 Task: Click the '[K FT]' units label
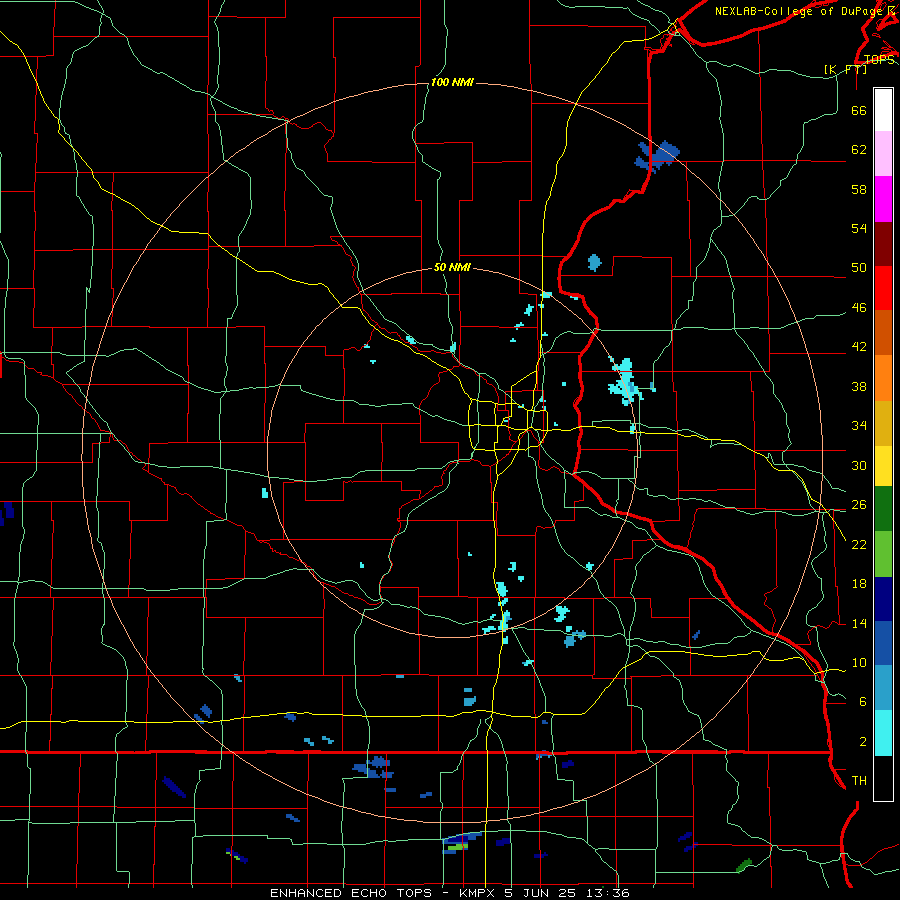tap(845, 69)
